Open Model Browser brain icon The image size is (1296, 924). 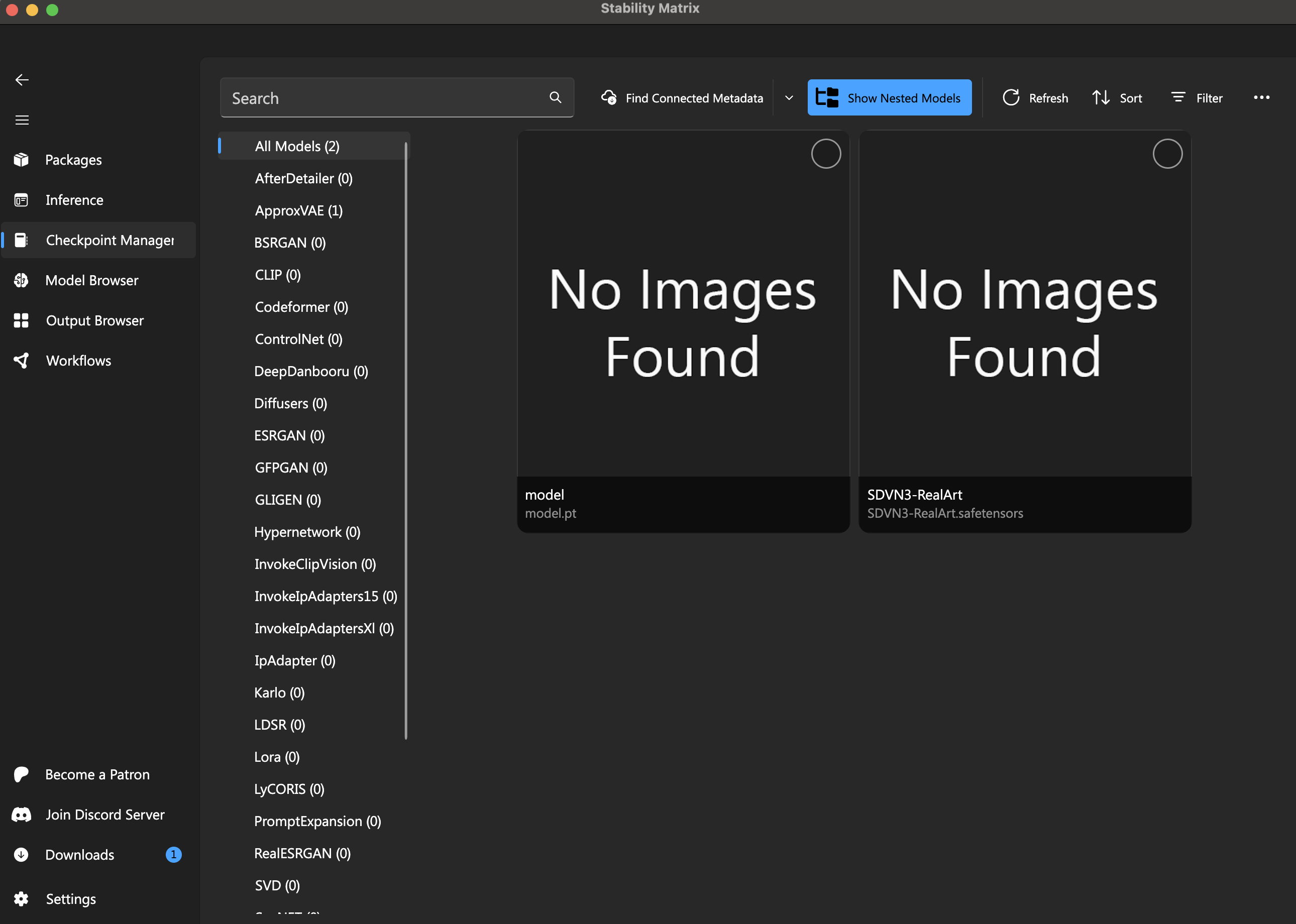point(22,281)
